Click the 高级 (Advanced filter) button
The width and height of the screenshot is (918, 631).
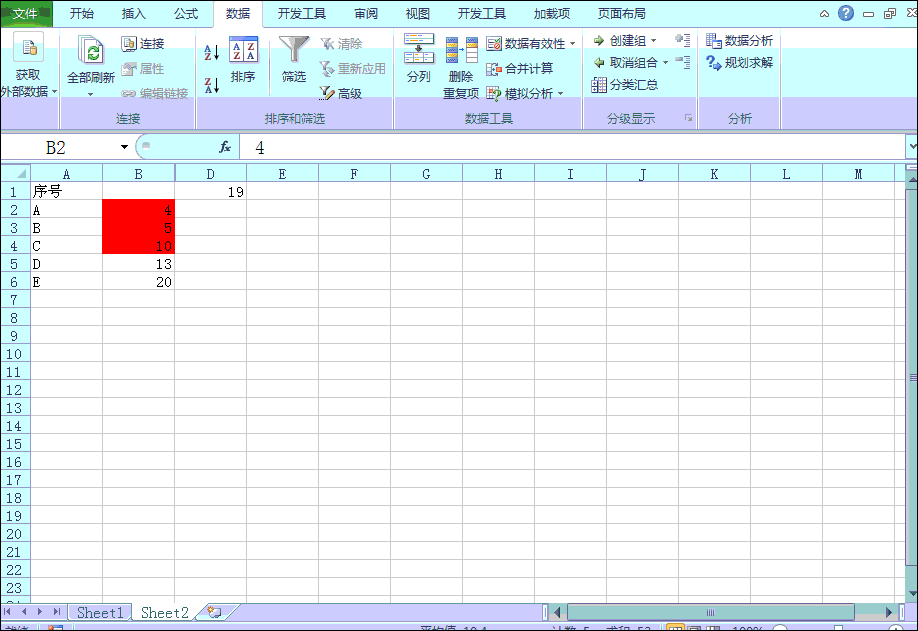341,93
